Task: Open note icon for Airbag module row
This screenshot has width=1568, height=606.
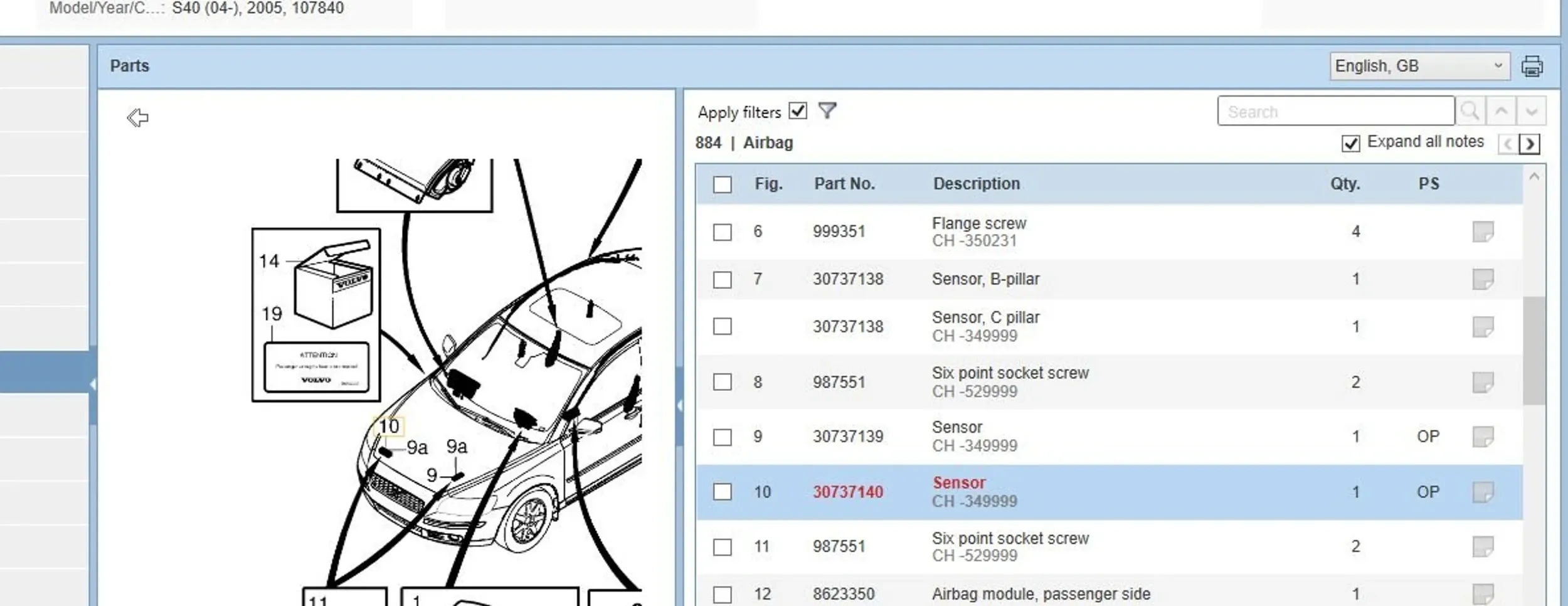Action: (x=1483, y=594)
